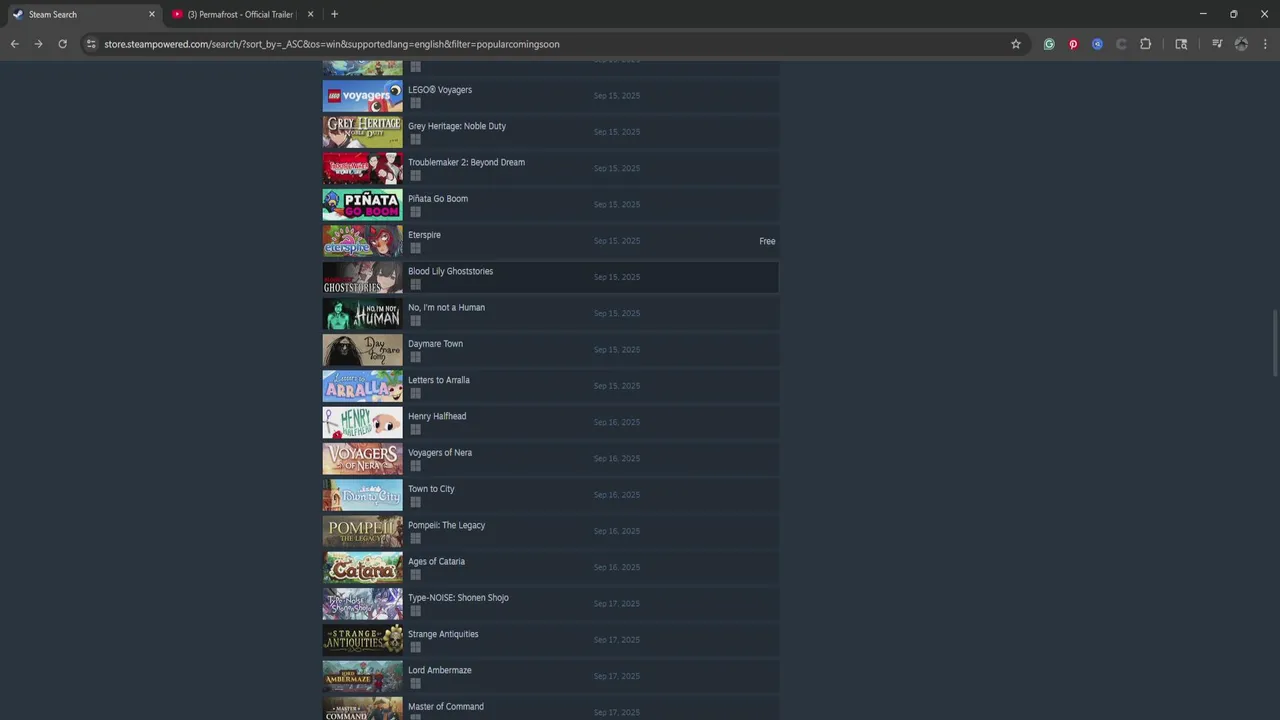The height and width of the screenshot is (720, 1280).
Task: Open the Piñata Go Boom thumbnail
Action: tap(362, 205)
